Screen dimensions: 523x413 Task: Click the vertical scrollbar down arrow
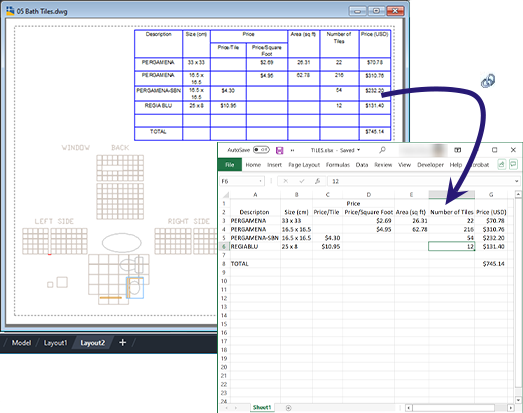tap(518, 400)
